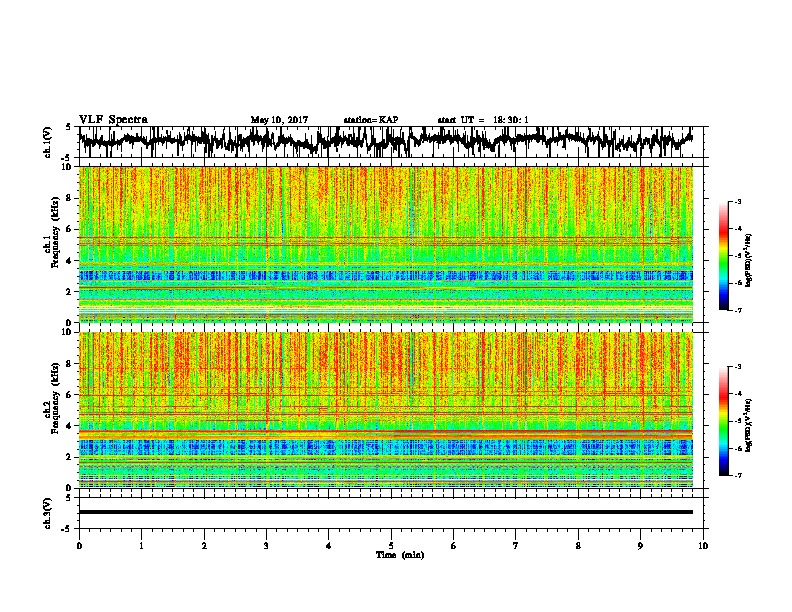Screen dimensions: 792x612
Task: Click the "6" kHz tick on ch.2 frequency axis
Action: (x=70, y=394)
